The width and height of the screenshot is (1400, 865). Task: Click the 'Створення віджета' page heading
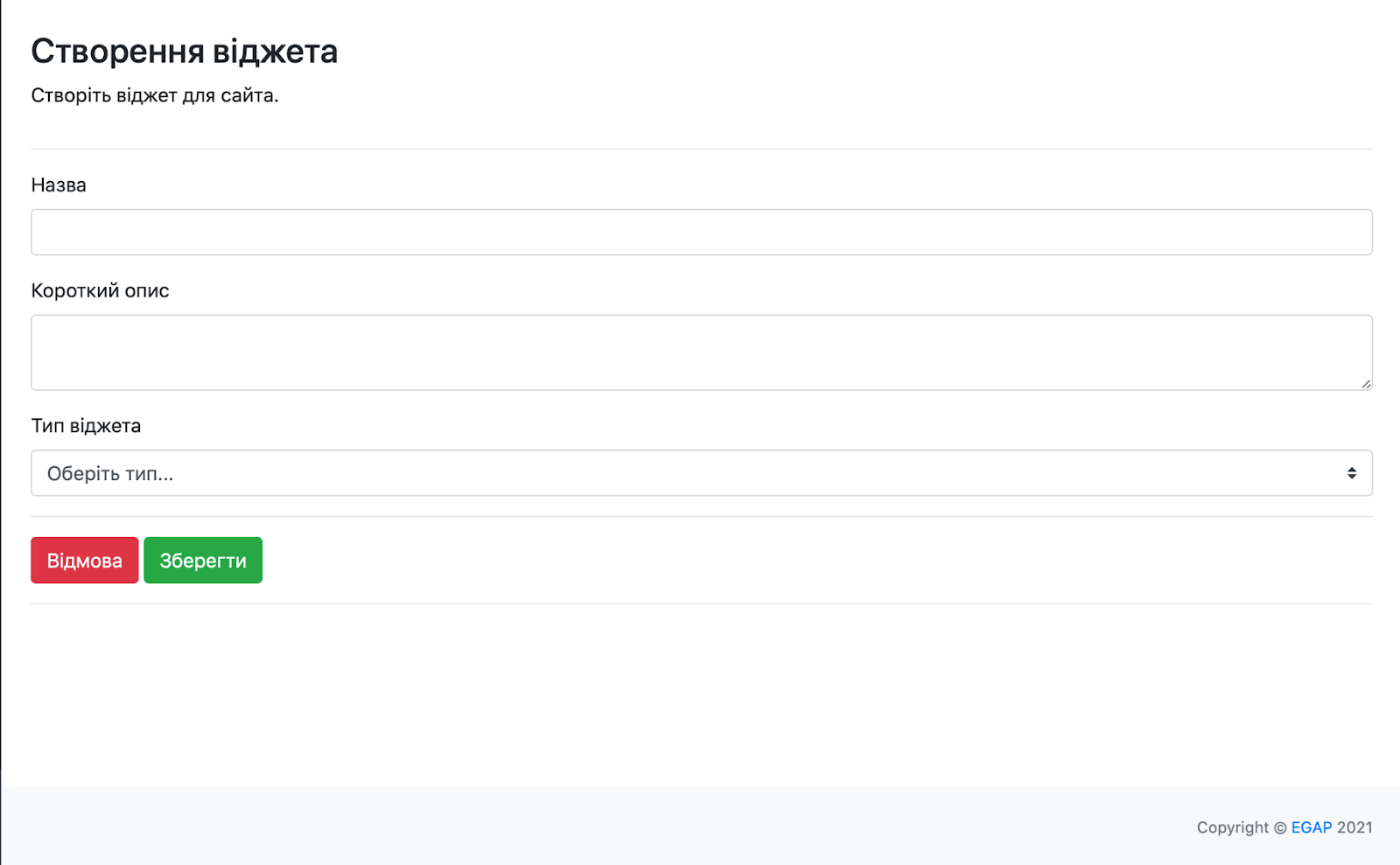[184, 52]
